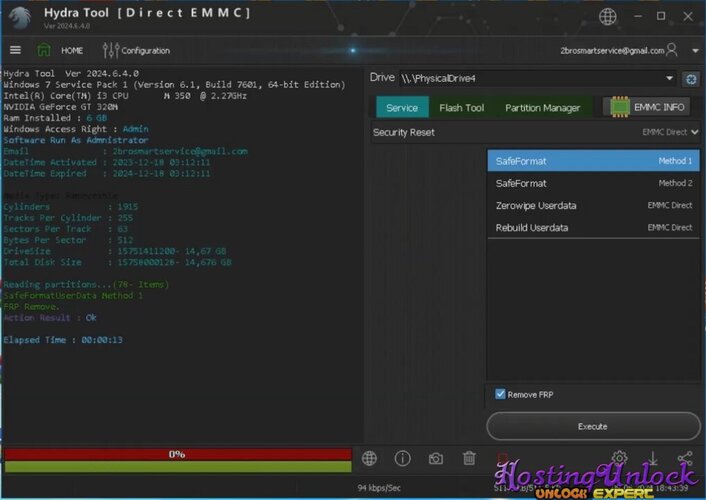
Task: Clear log with the trash icon
Action: point(469,458)
